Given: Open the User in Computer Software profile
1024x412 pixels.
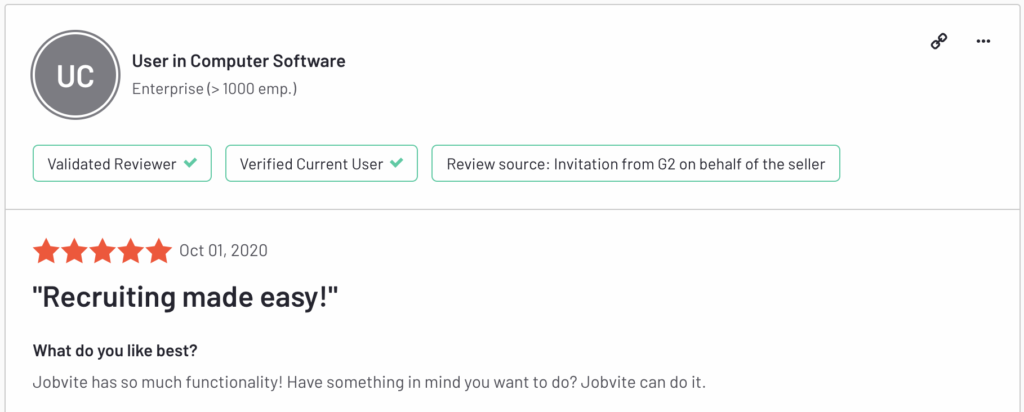Looking at the screenshot, I should (x=238, y=61).
